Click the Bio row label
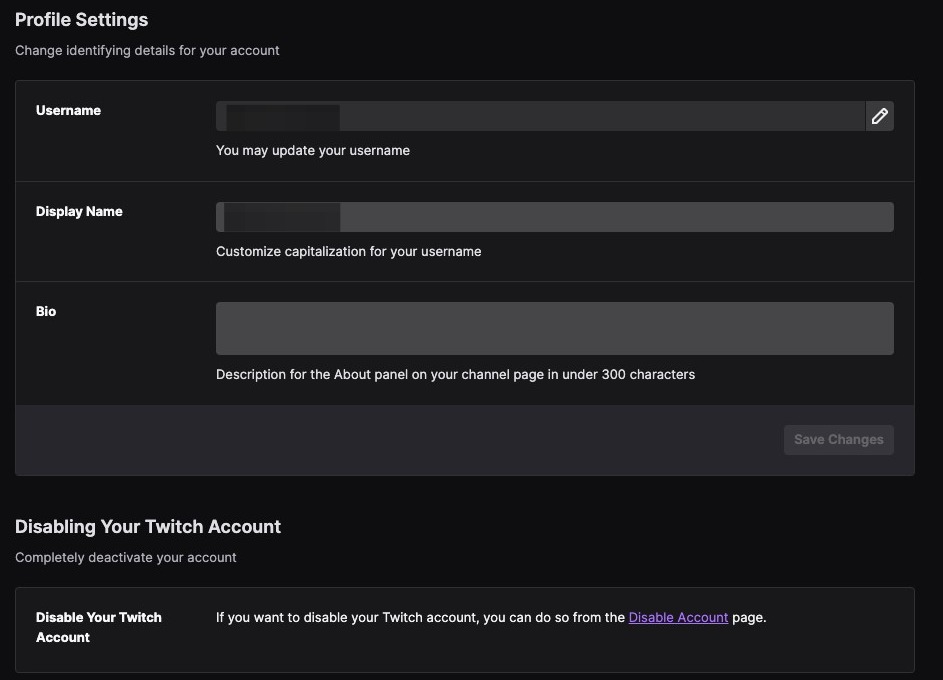943x680 pixels. coord(46,312)
